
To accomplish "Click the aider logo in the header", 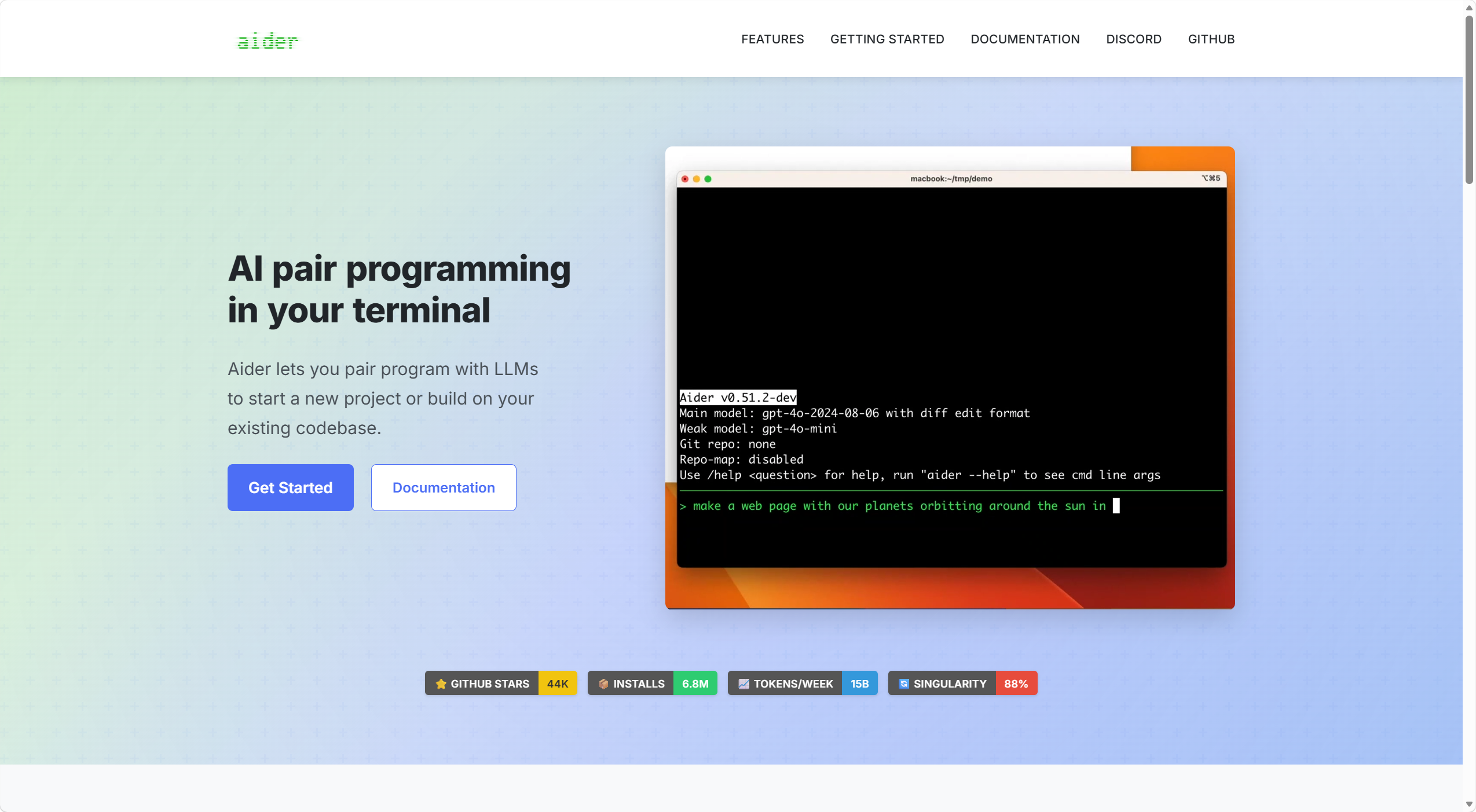I will coord(268,41).
